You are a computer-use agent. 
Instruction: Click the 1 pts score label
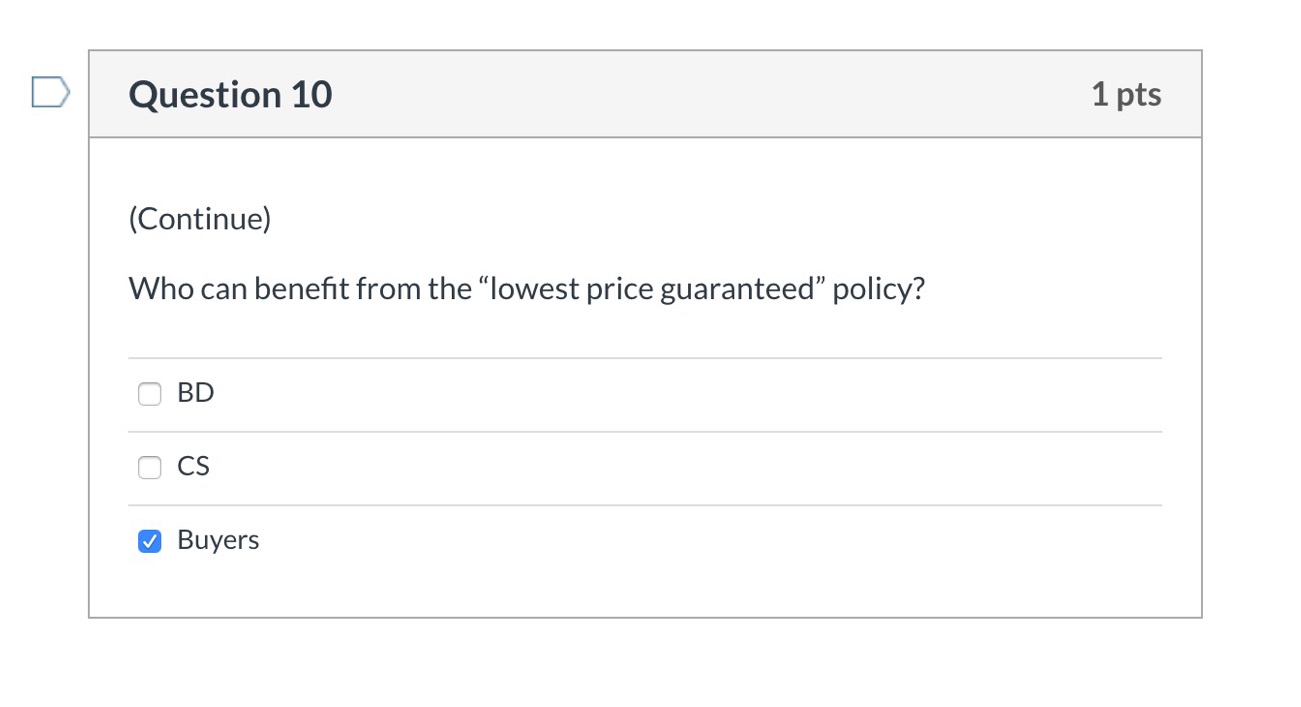tap(1126, 95)
